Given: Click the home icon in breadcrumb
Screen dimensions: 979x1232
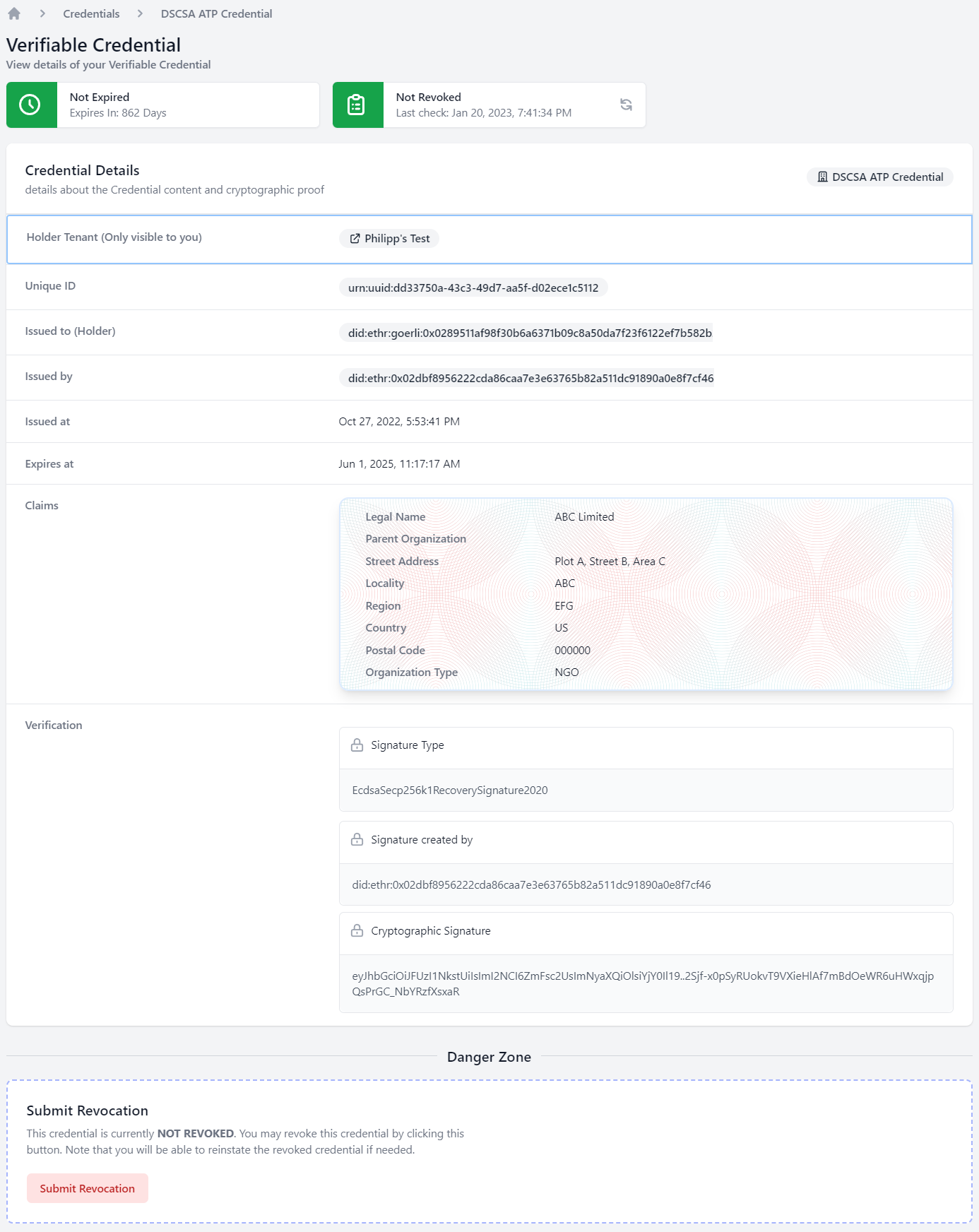Looking at the screenshot, I should [14, 13].
